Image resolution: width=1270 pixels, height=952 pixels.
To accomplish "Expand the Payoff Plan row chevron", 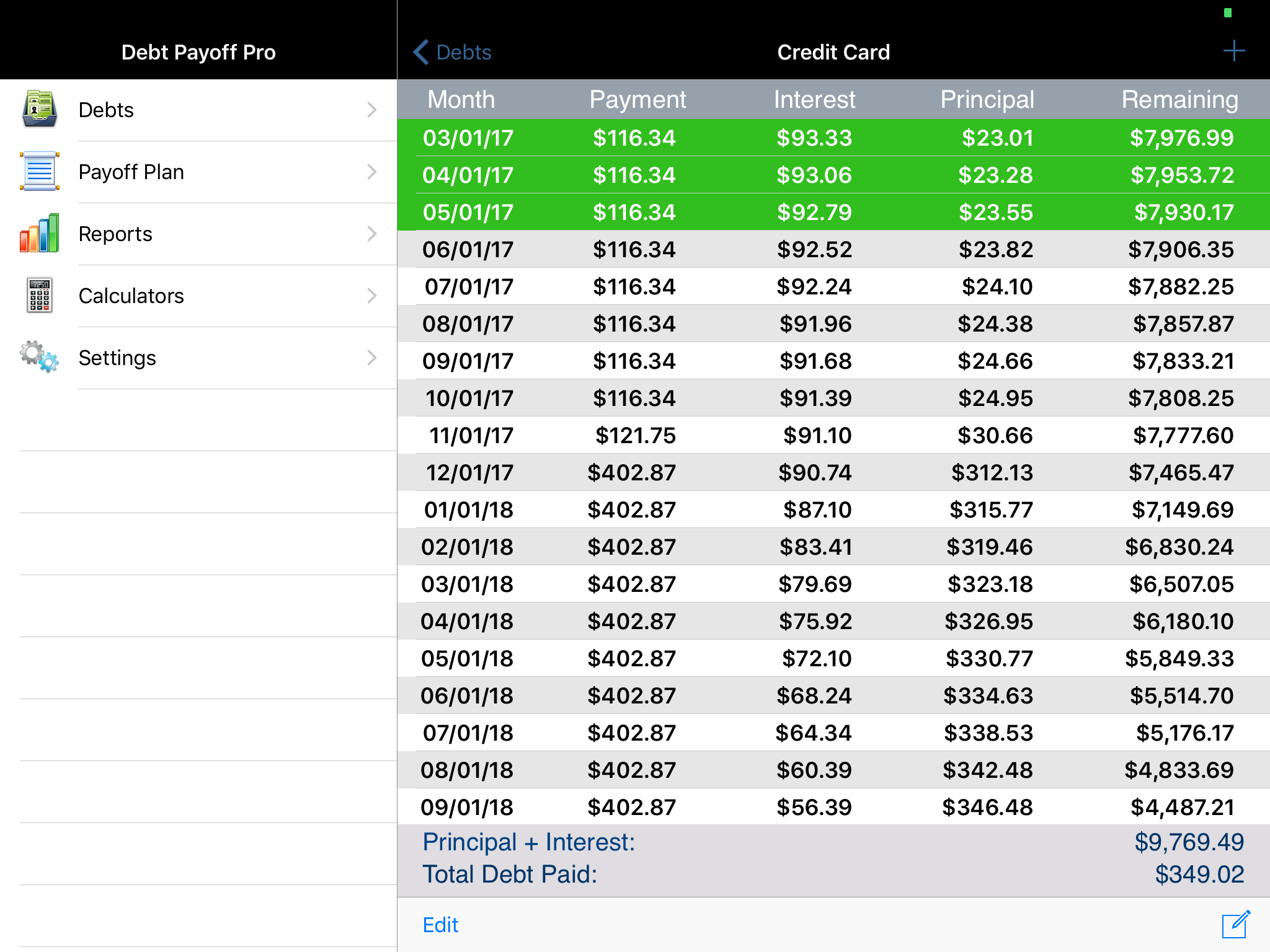I will (x=371, y=172).
